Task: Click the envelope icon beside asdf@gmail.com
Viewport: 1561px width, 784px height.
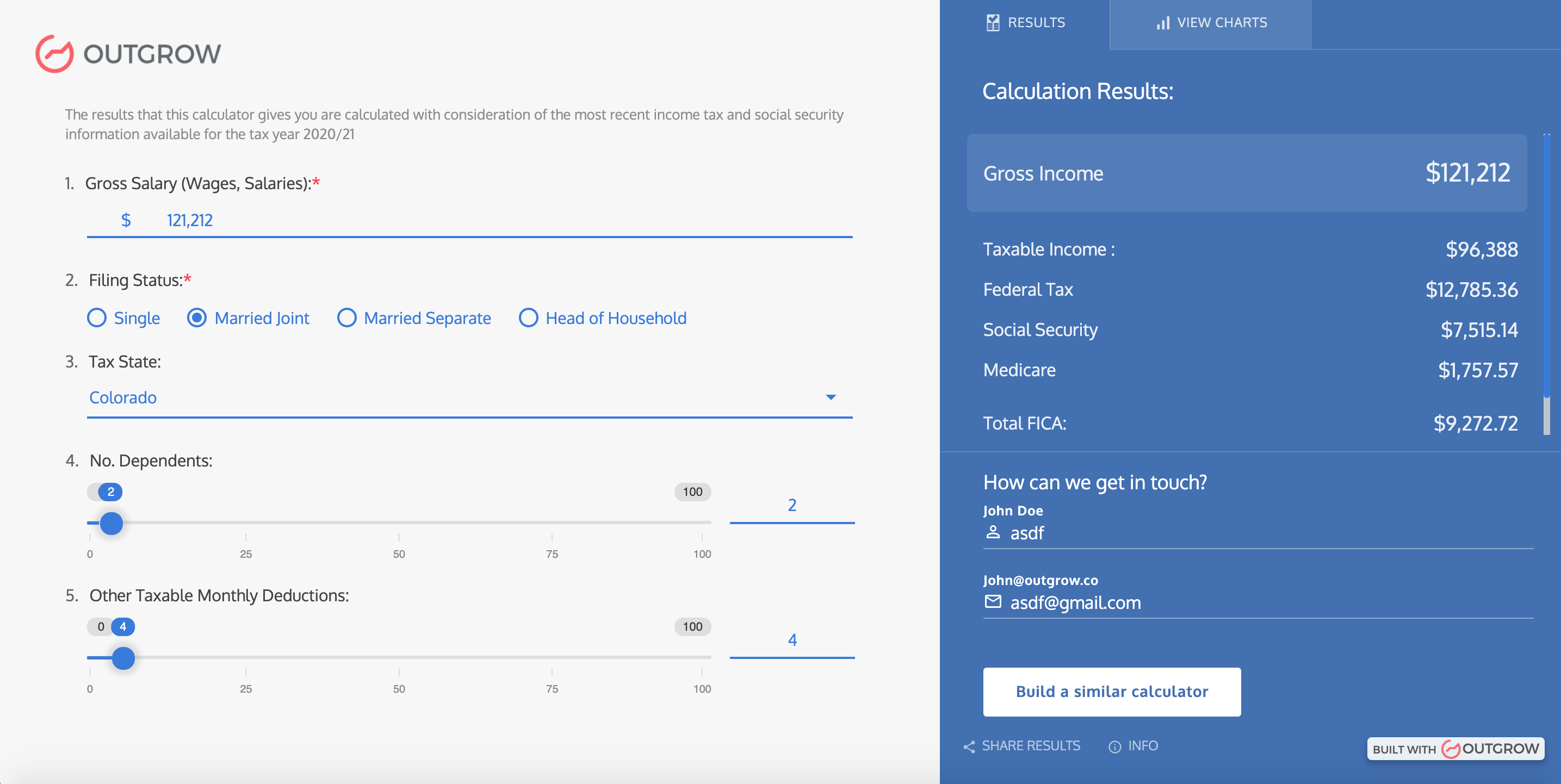Action: (994, 602)
